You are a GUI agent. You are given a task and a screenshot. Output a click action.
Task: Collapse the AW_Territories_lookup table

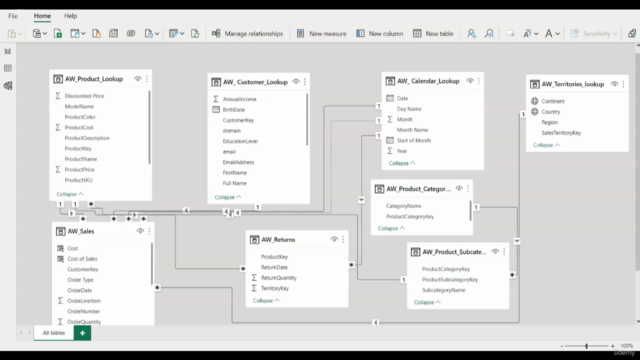pos(547,145)
